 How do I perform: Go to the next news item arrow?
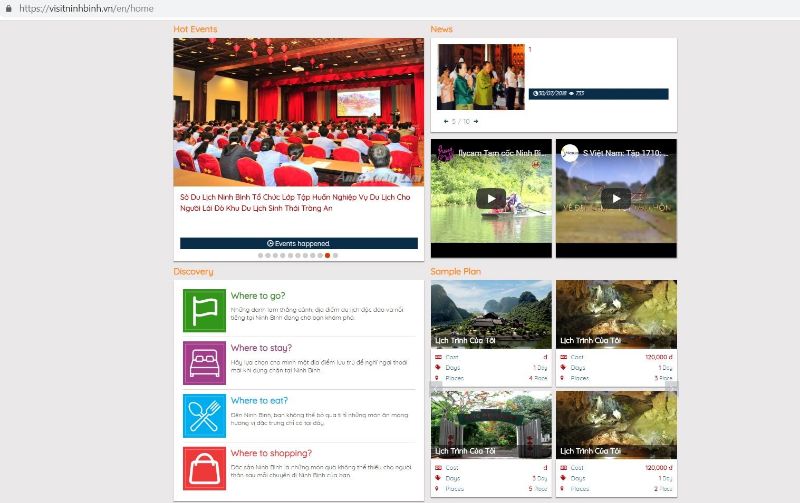(x=476, y=121)
